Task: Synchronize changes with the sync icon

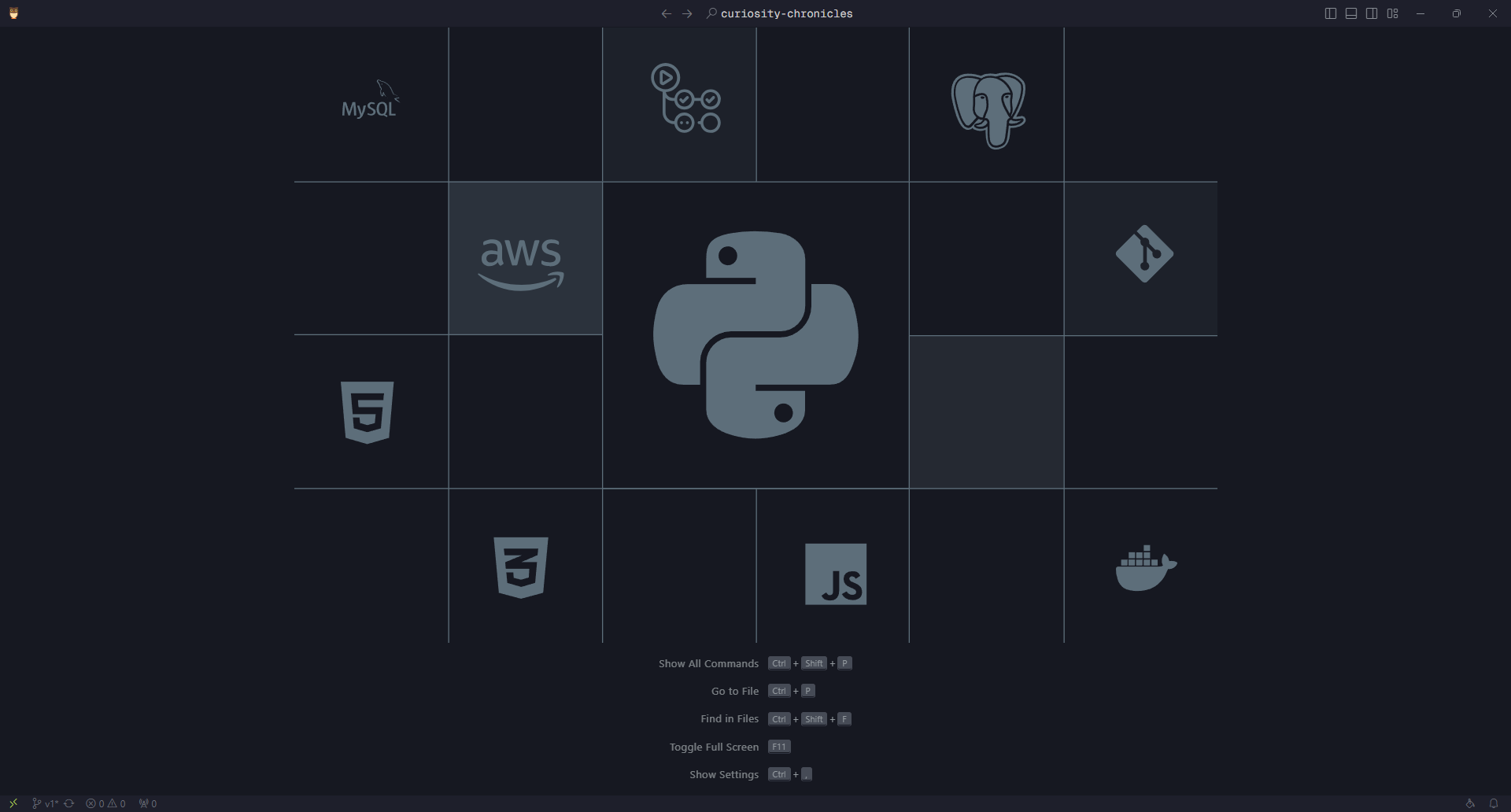Action: 69,803
